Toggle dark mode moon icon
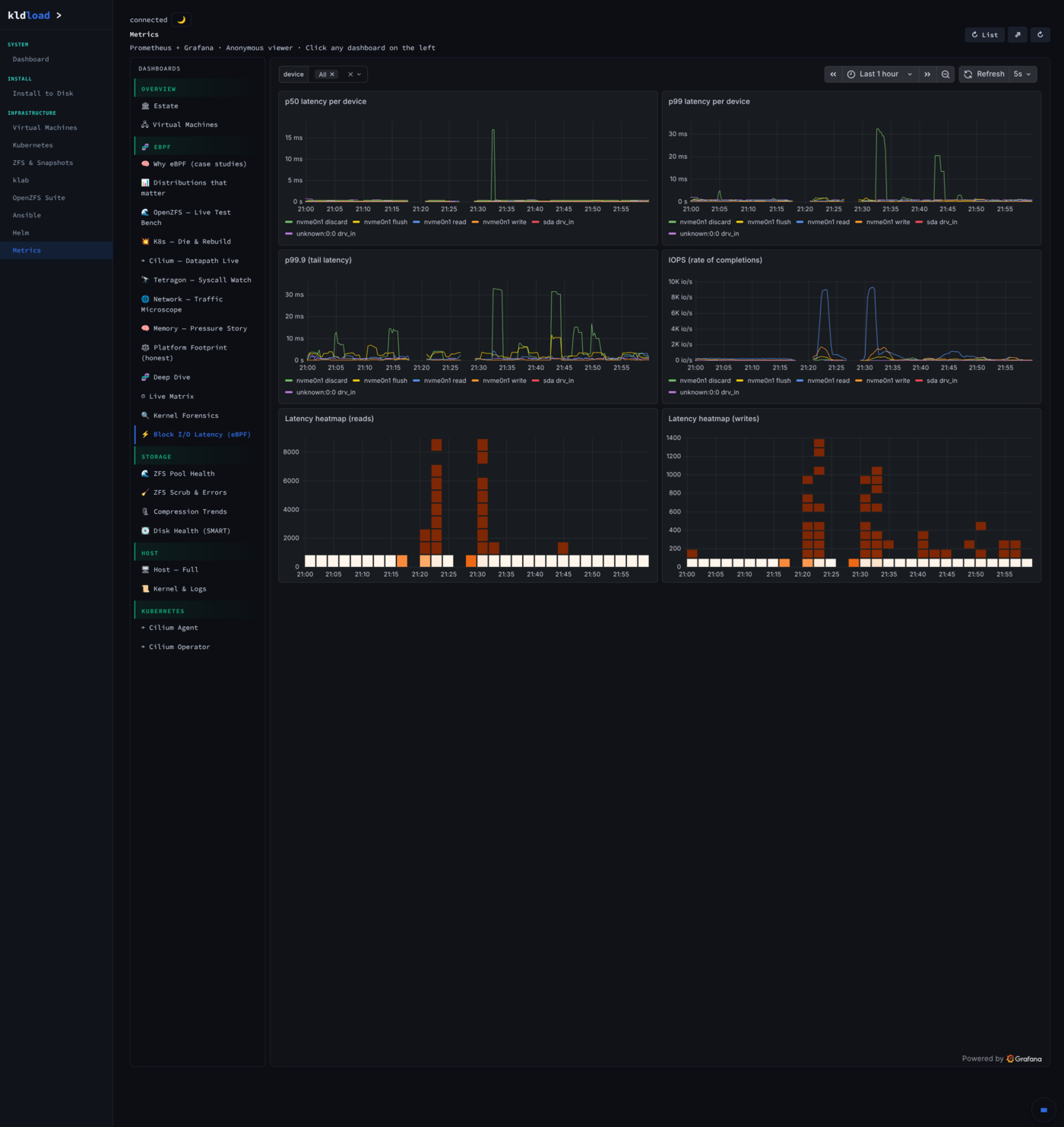The image size is (1064, 1127). [182, 20]
